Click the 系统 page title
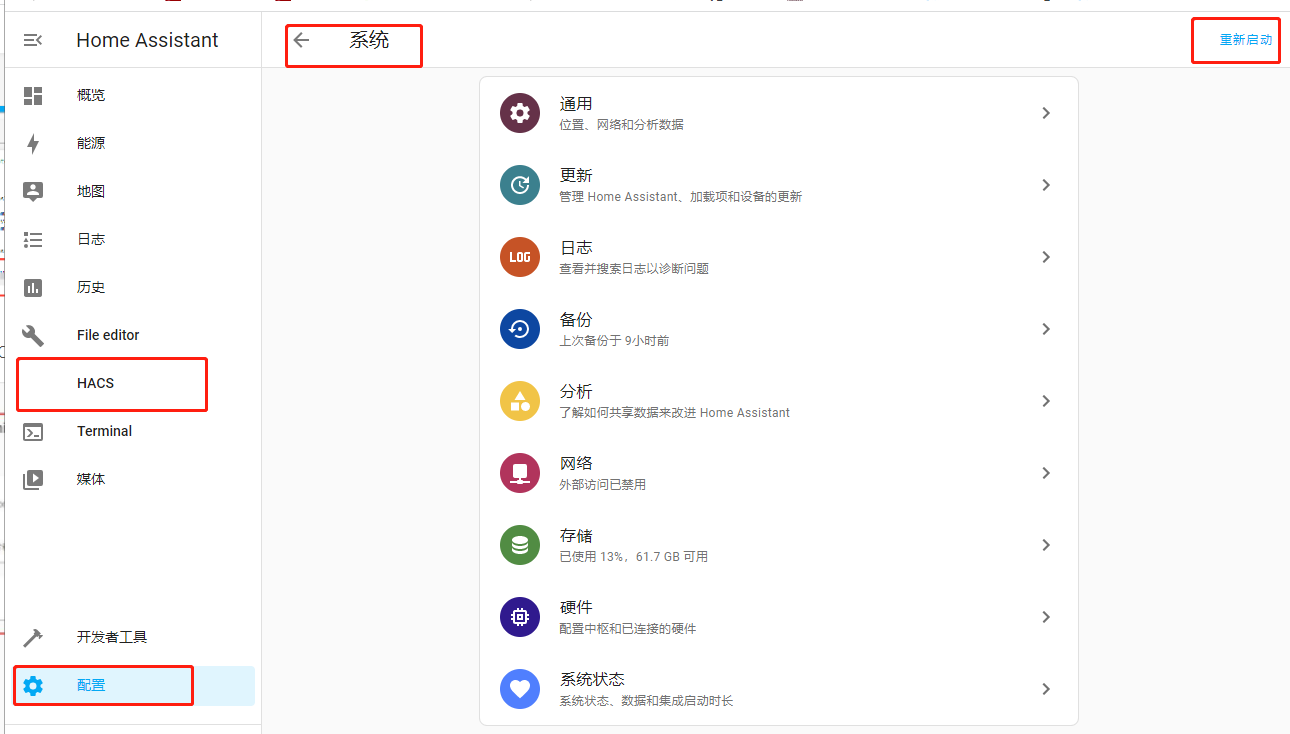 tap(369, 40)
